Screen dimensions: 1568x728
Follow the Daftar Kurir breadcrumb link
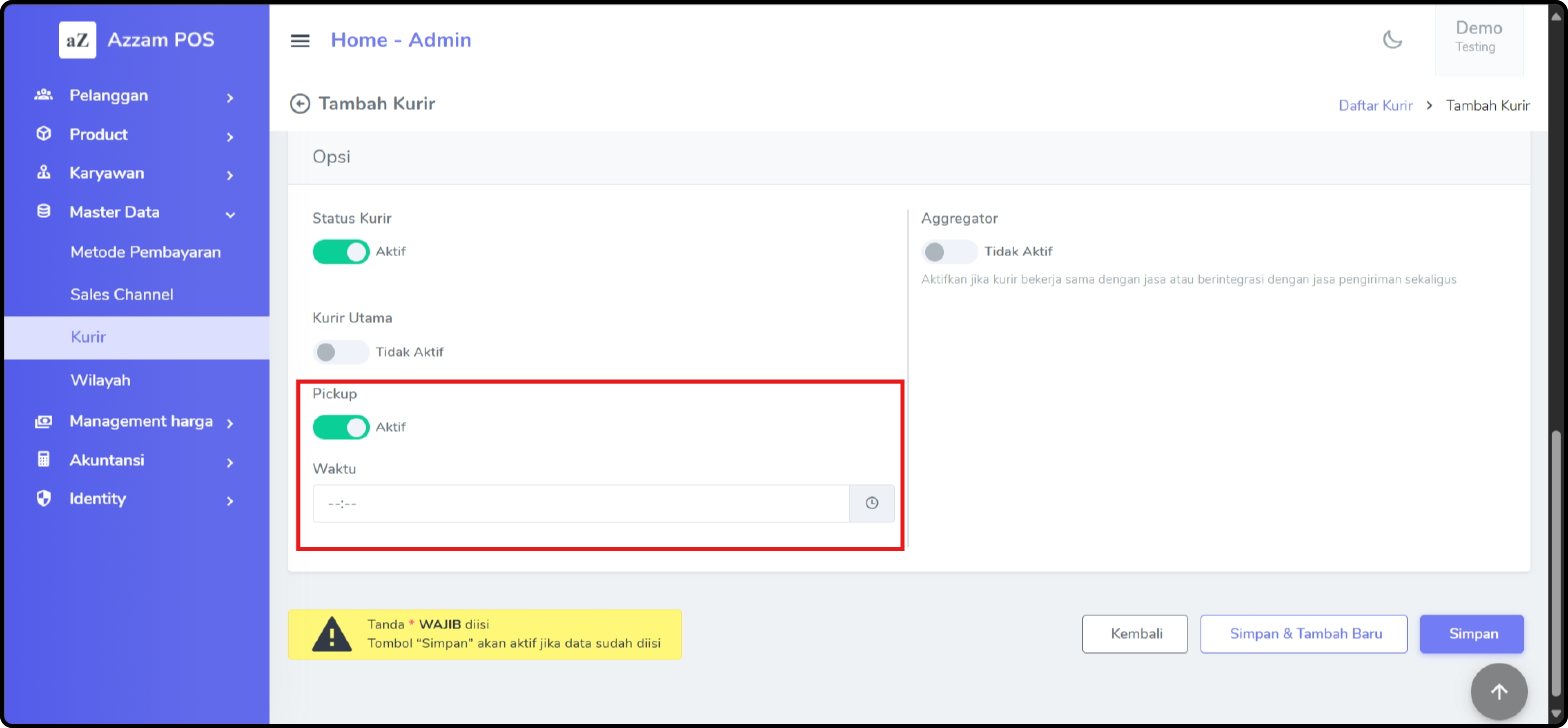[x=1375, y=105]
